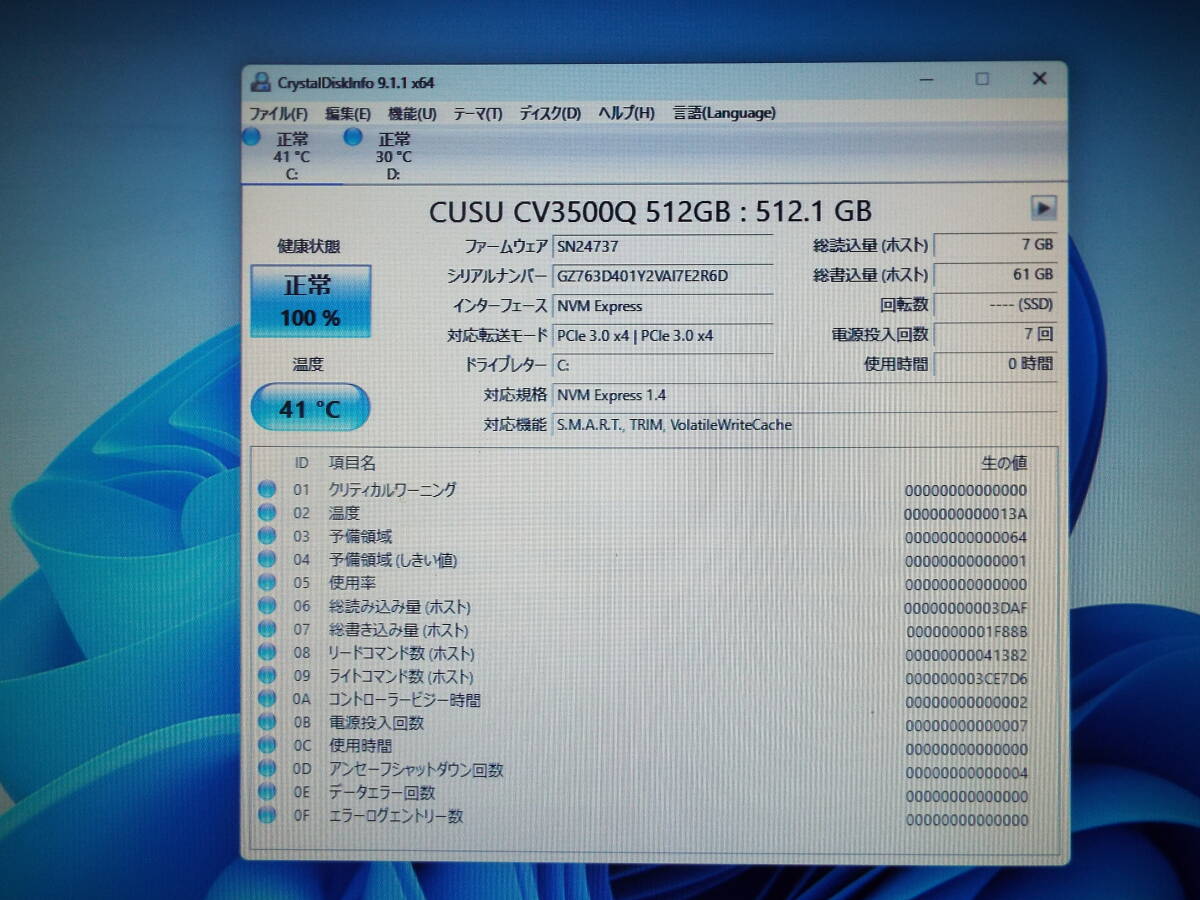Open the ヘルプ(H) menu
1200x900 pixels.
tap(626, 113)
